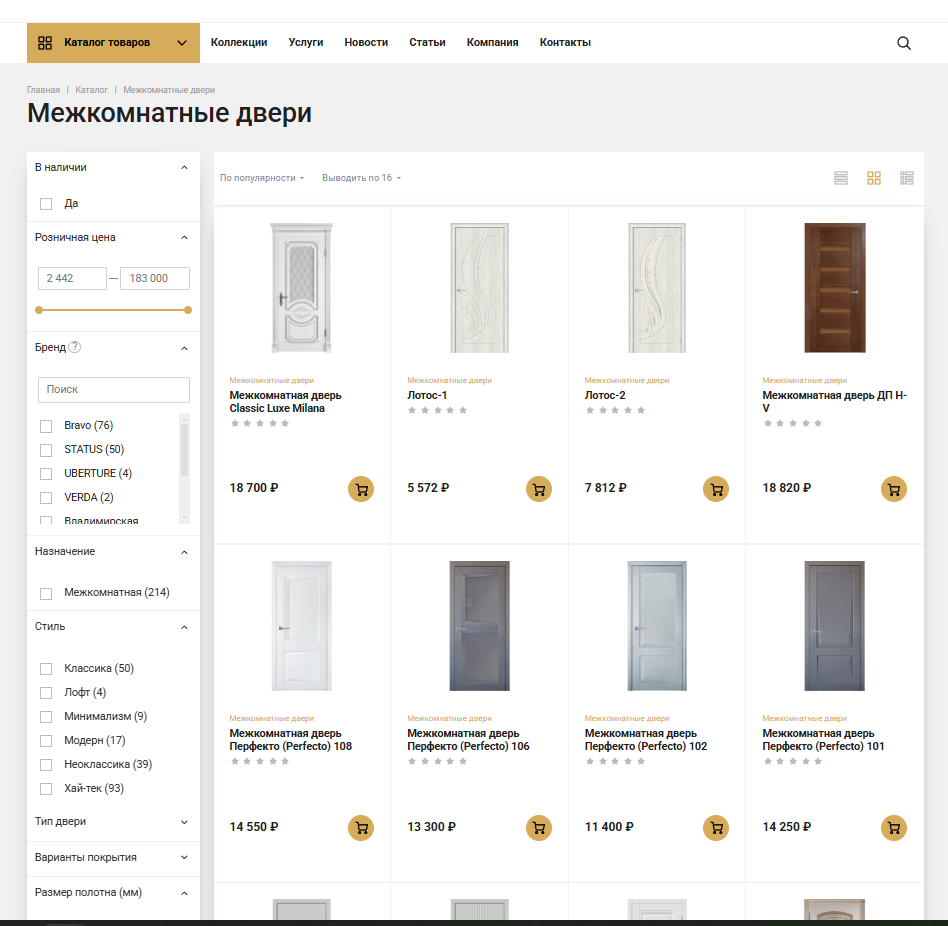
Task: Click the brand search input field
Action: click(x=113, y=389)
